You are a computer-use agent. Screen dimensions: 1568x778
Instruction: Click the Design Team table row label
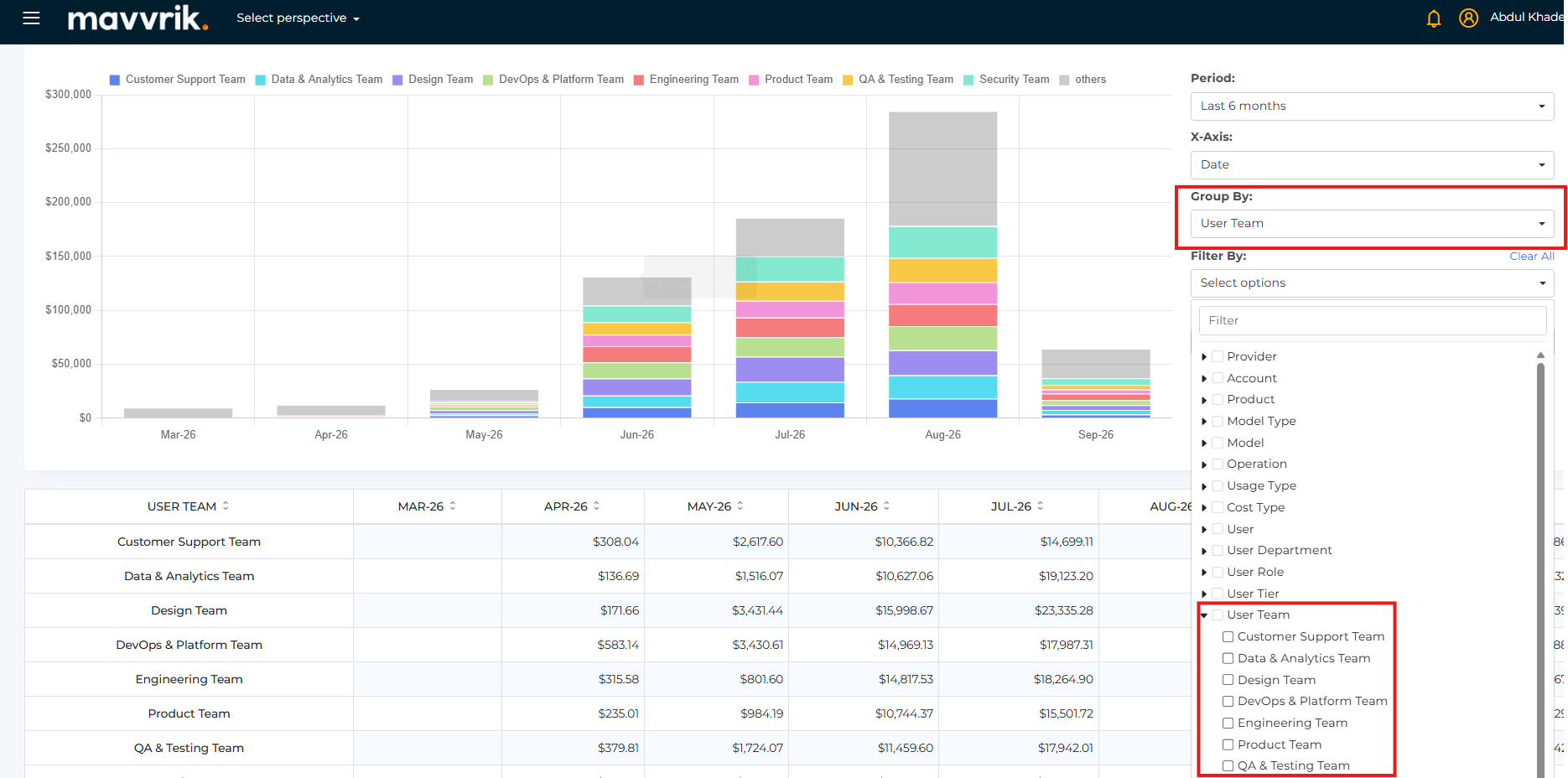[x=189, y=610]
